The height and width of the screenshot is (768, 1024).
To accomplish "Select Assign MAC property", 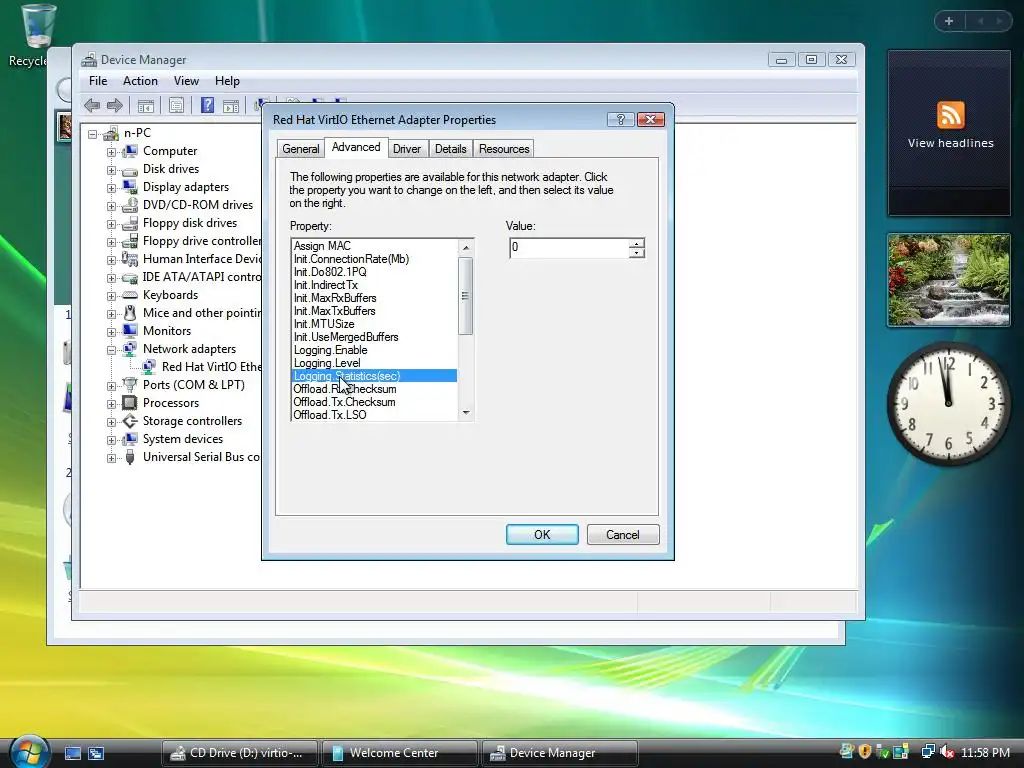I will pyautogui.click(x=374, y=246).
